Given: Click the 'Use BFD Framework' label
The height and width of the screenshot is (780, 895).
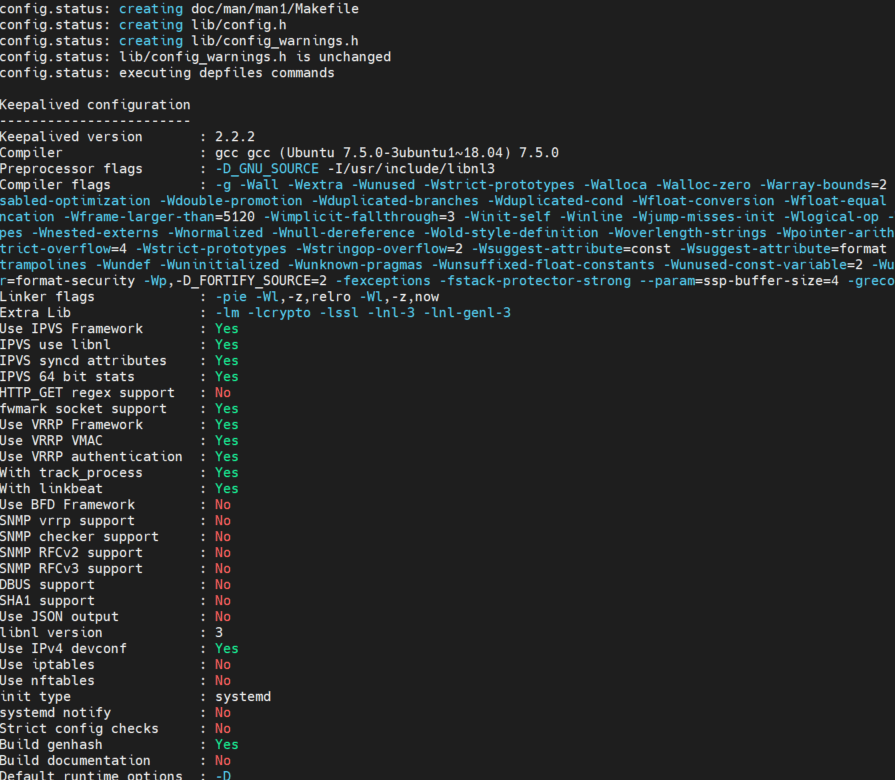Looking at the screenshot, I should 67,504.
